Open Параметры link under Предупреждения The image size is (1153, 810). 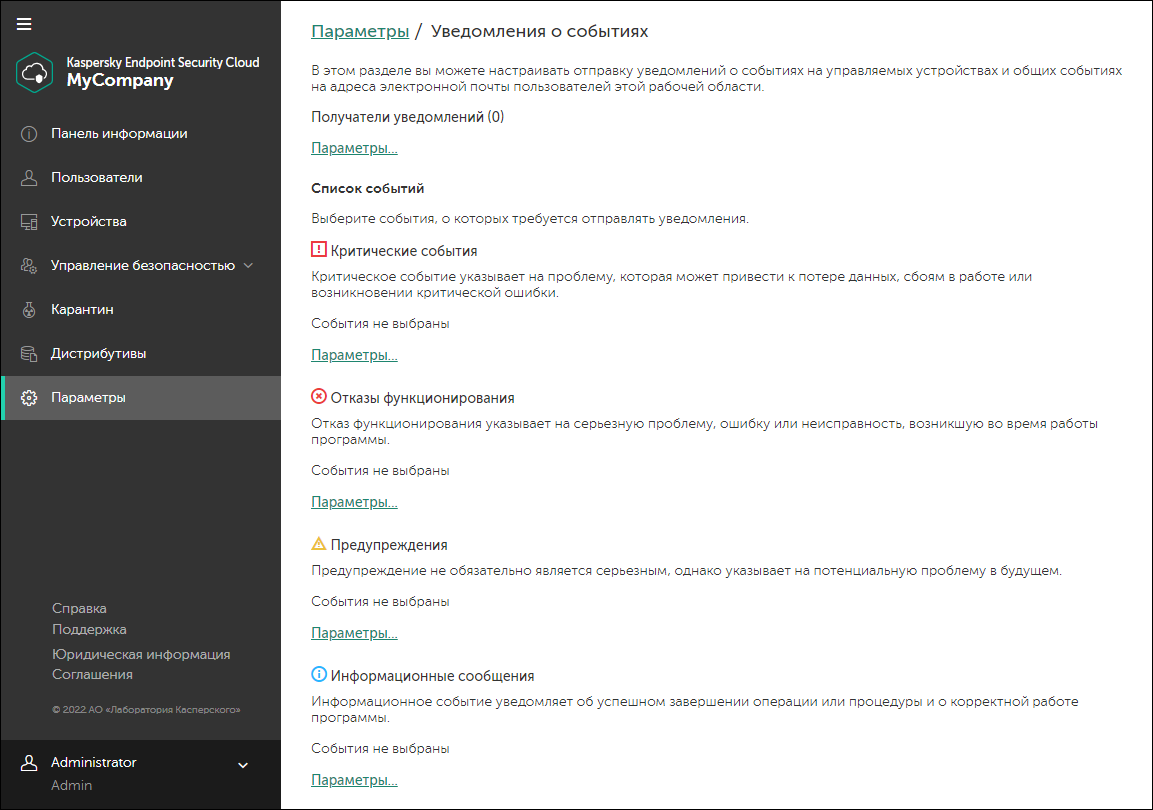coord(354,633)
